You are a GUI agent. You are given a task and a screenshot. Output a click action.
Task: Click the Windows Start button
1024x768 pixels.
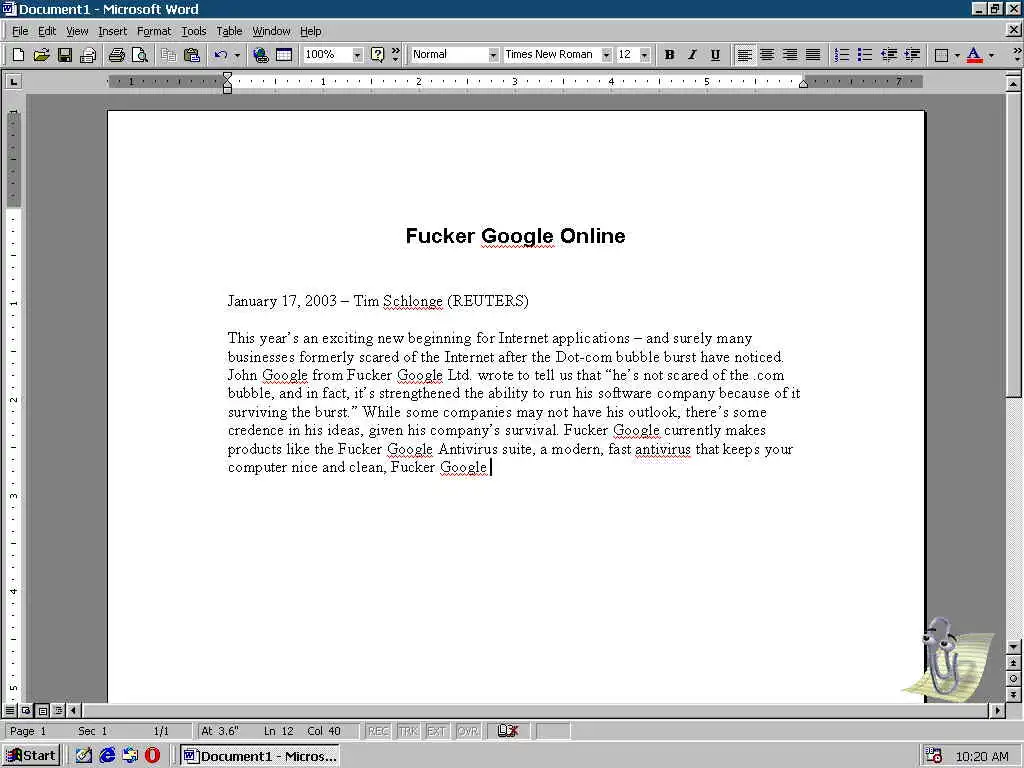click(x=31, y=756)
